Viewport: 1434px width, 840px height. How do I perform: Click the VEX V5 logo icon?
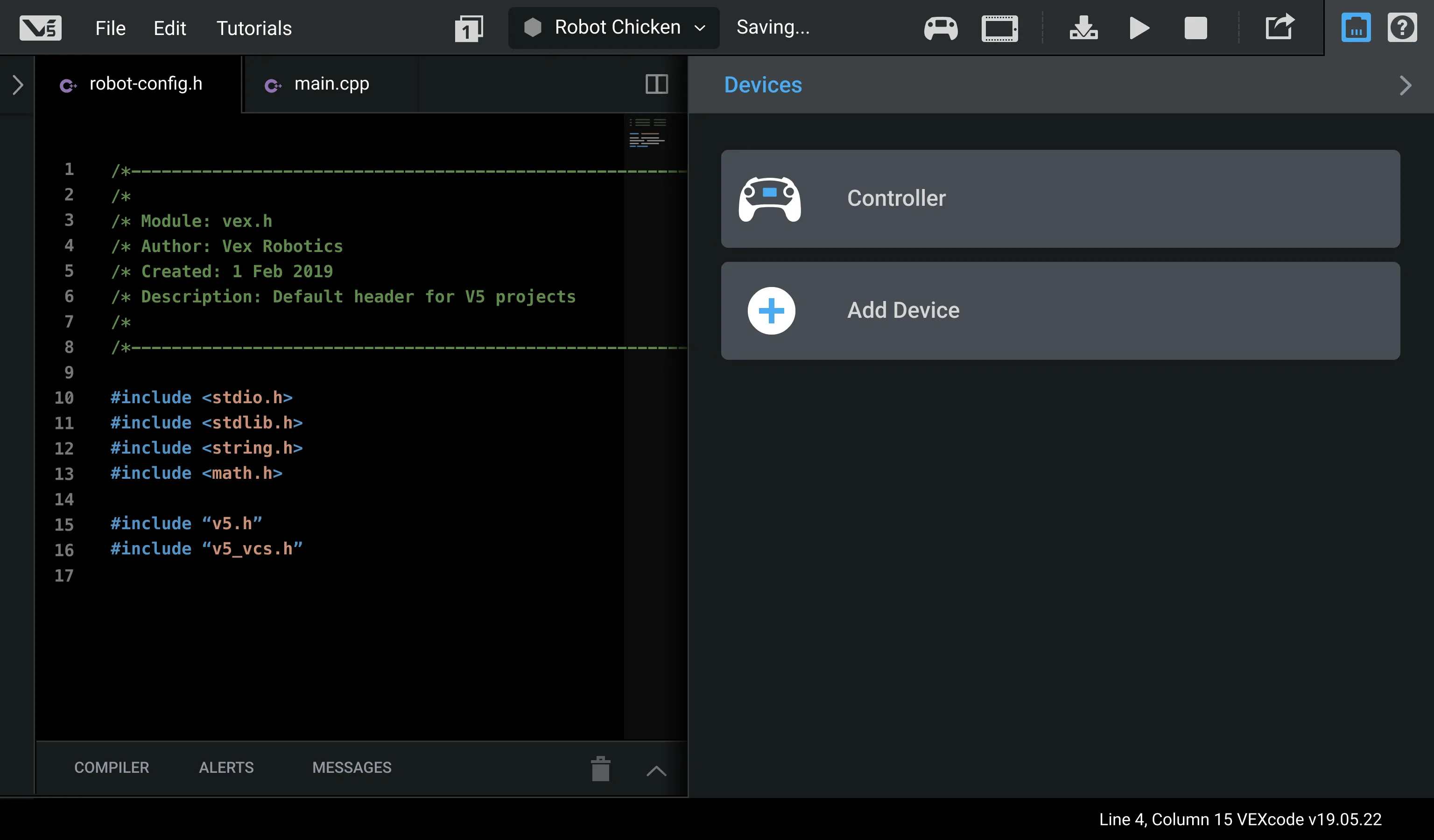tap(40, 28)
